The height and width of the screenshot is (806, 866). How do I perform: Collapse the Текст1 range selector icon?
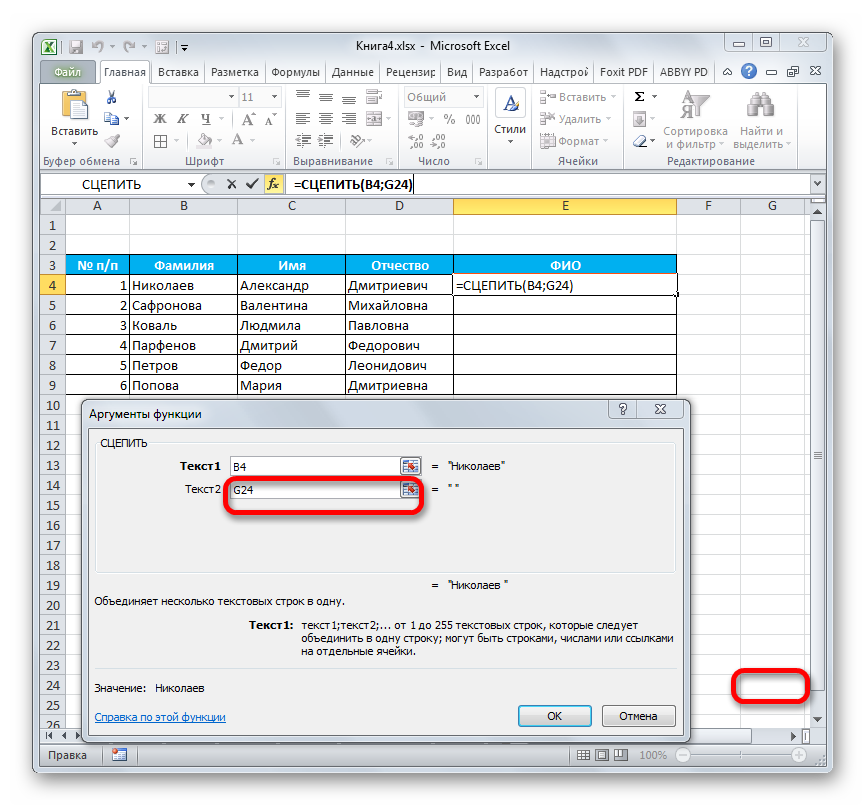tap(410, 466)
